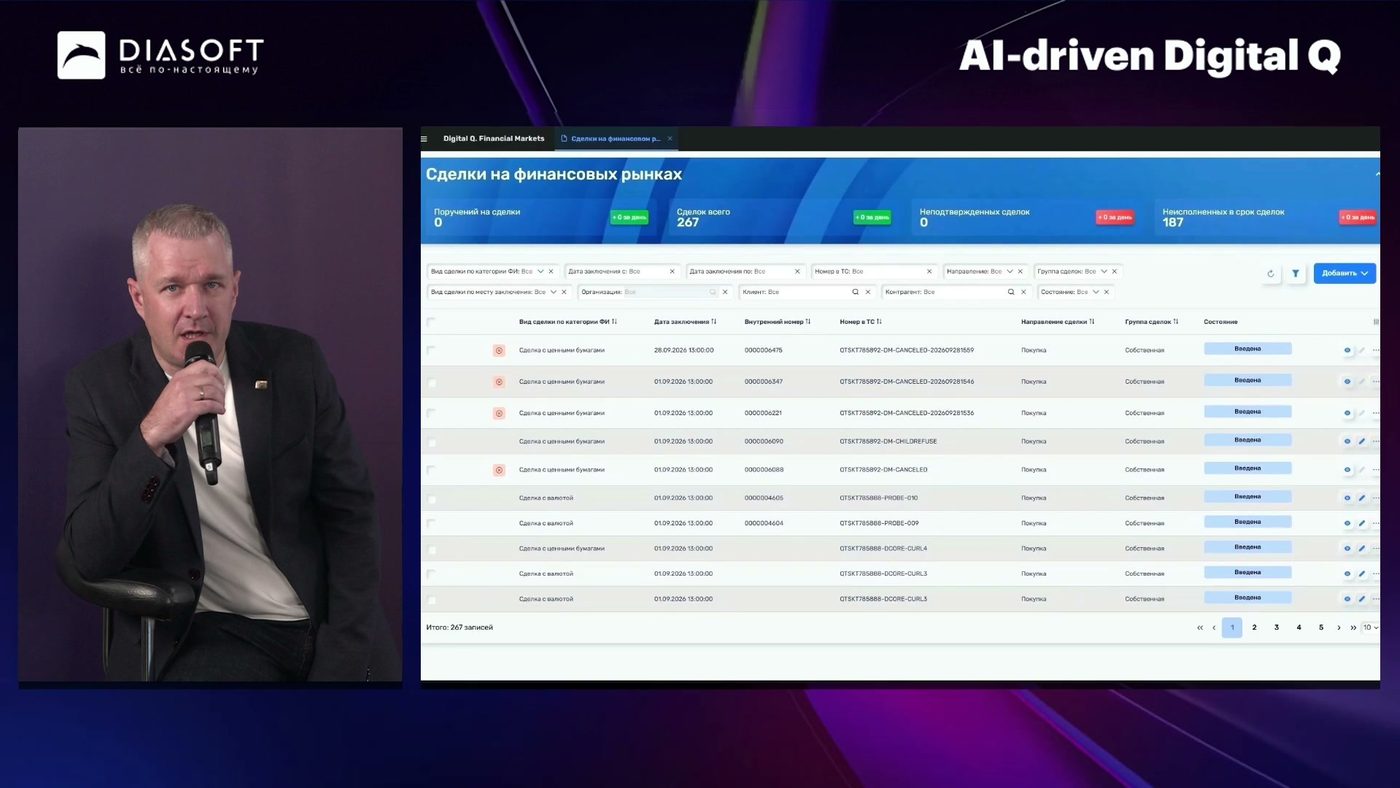The image size is (1400, 788).
Task: Click the red cancel icon on deal 0000006088
Action: click(499, 470)
